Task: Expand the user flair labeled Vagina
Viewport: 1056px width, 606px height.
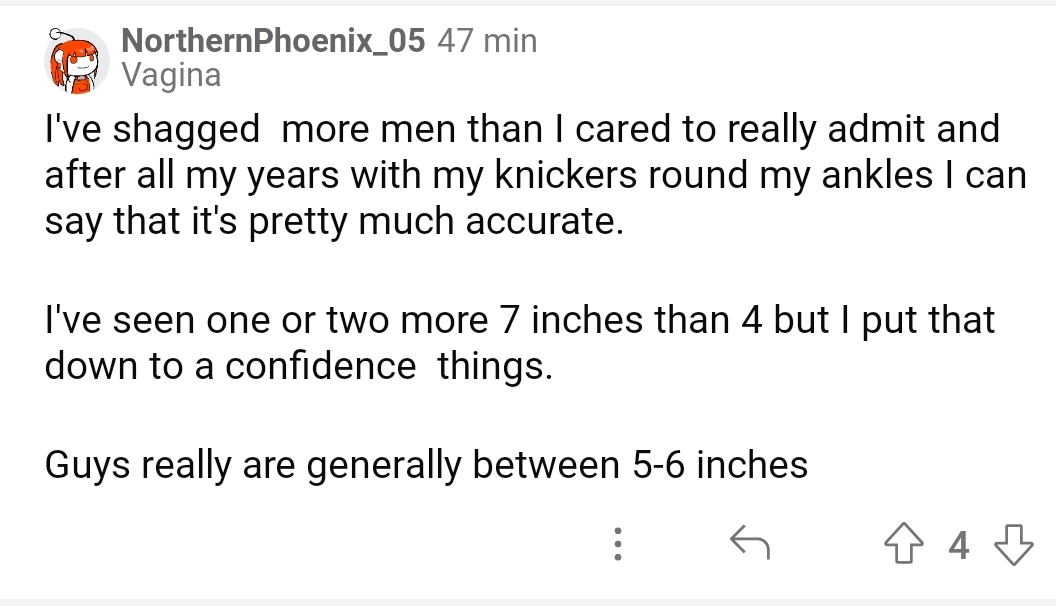Action: click(x=171, y=74)
